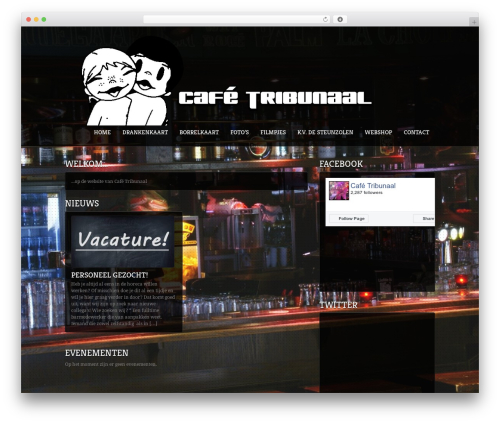Open the Borrelkaart menu item

tap(199, 132)
